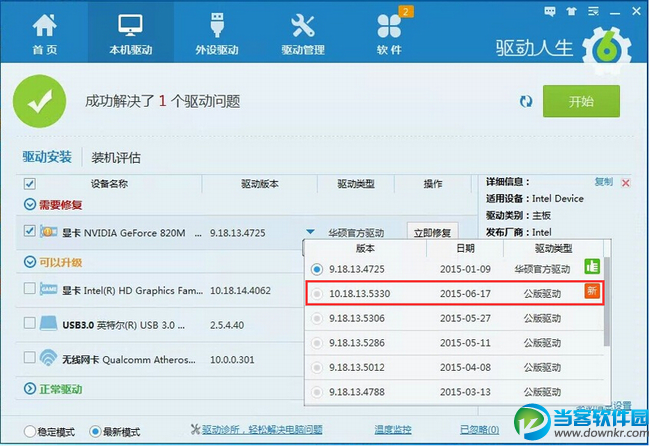Click the 驱动人生 6 gear logo

(606, 51)
